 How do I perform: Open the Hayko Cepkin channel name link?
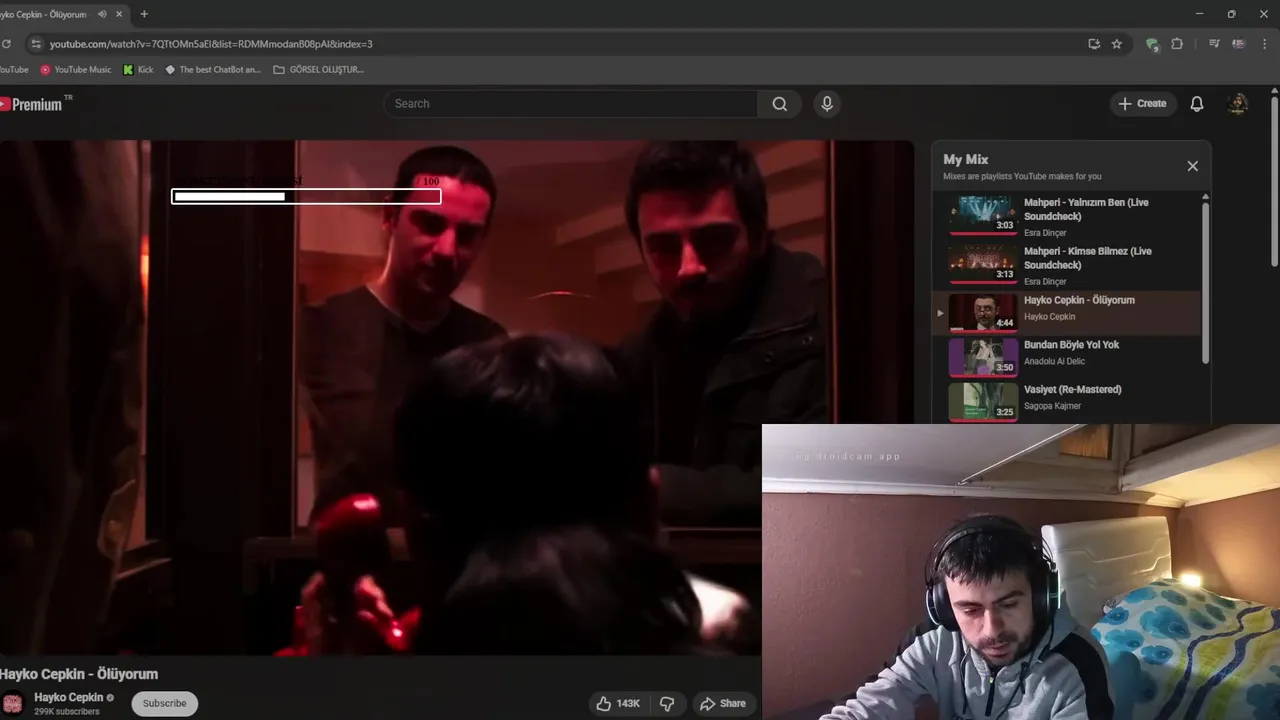pos(69,697)
